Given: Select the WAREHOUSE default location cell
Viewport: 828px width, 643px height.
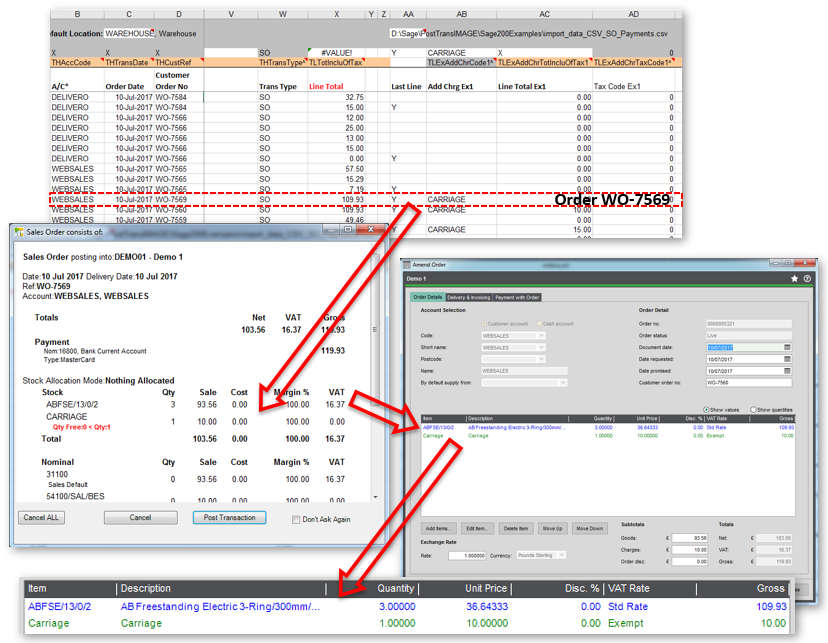Looking at the screenshot, I should [129, 33].
